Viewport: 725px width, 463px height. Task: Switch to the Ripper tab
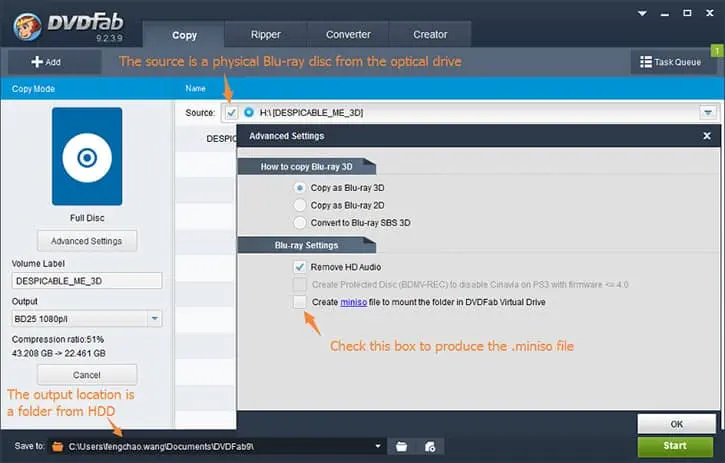click(266, 35)
